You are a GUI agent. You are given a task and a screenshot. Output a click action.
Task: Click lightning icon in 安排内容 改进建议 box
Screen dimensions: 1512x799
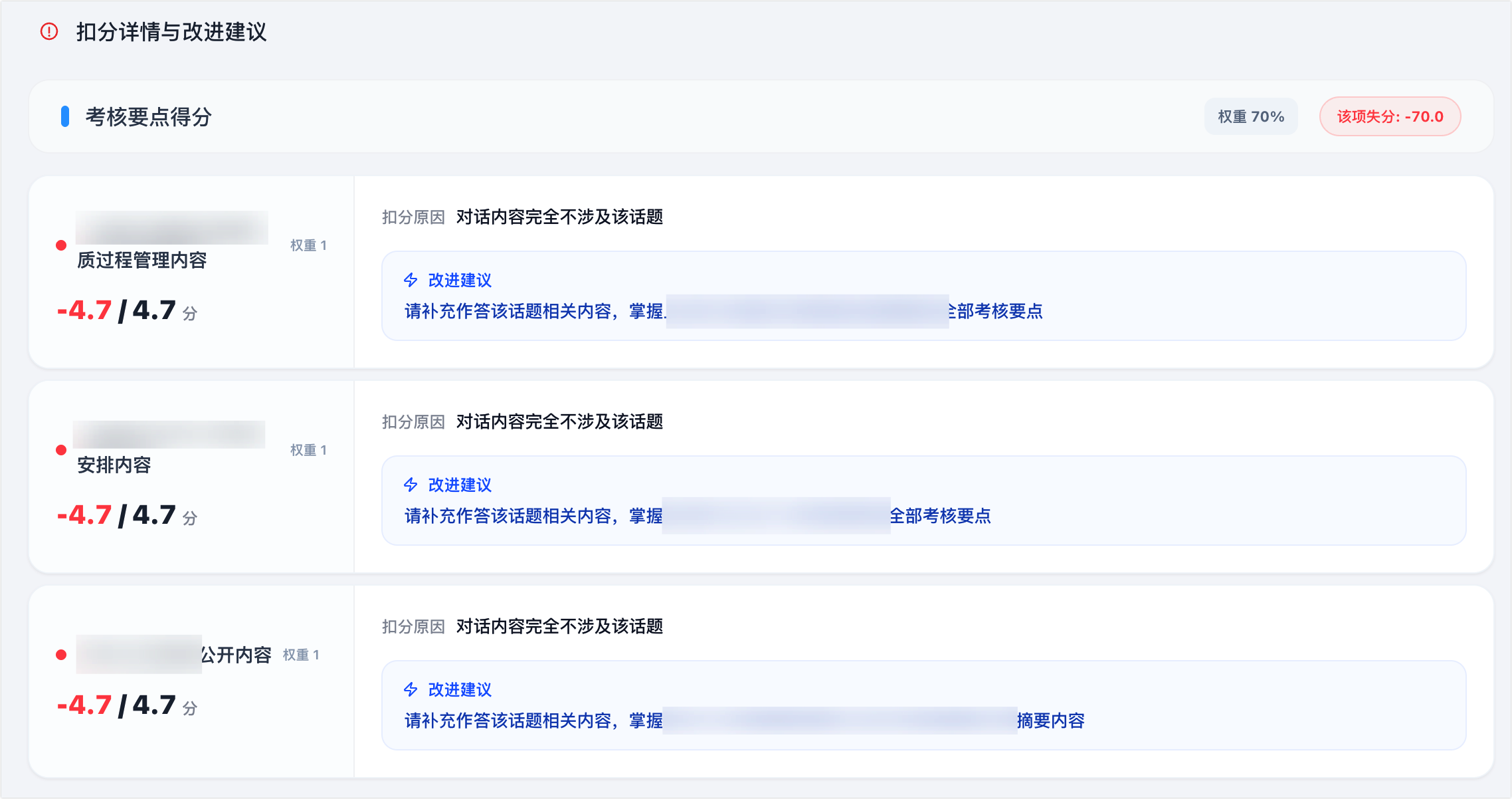(411, 485)
